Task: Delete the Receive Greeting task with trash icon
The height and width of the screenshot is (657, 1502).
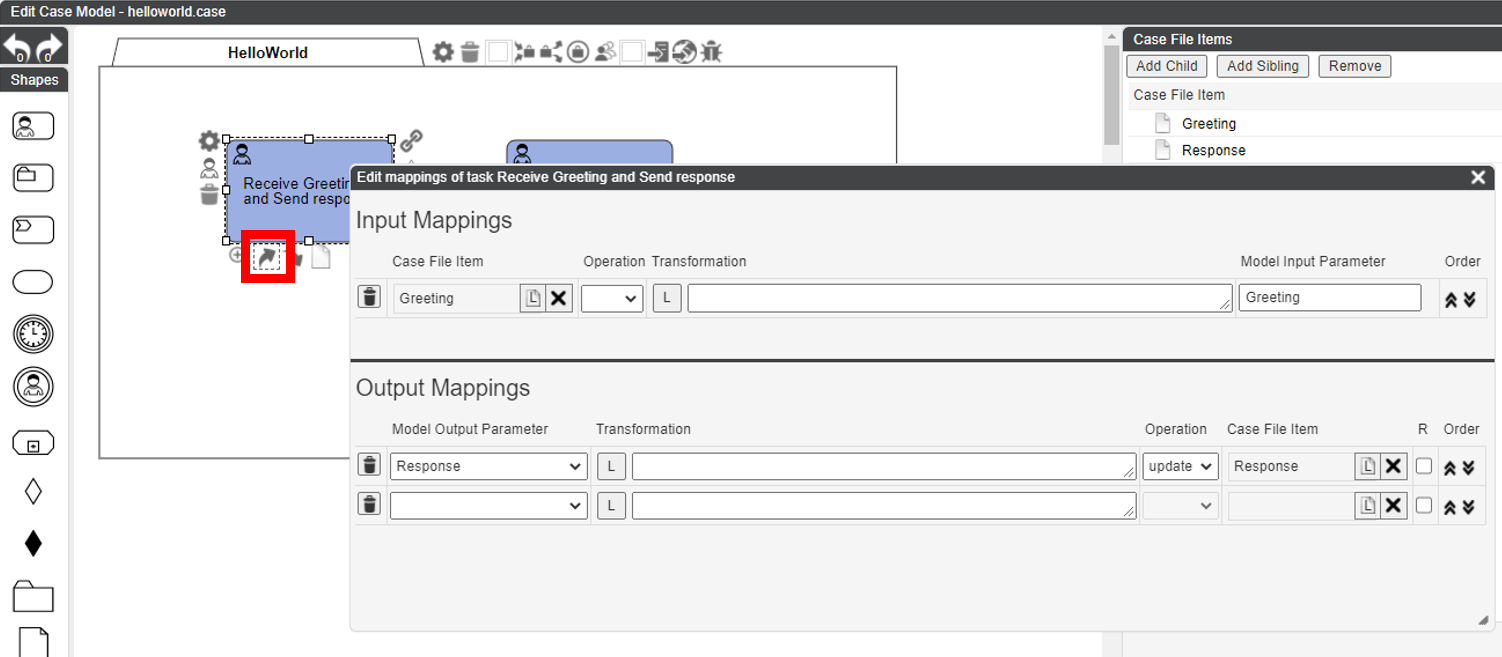Action: pyautogui.click(x=209, y=194)
